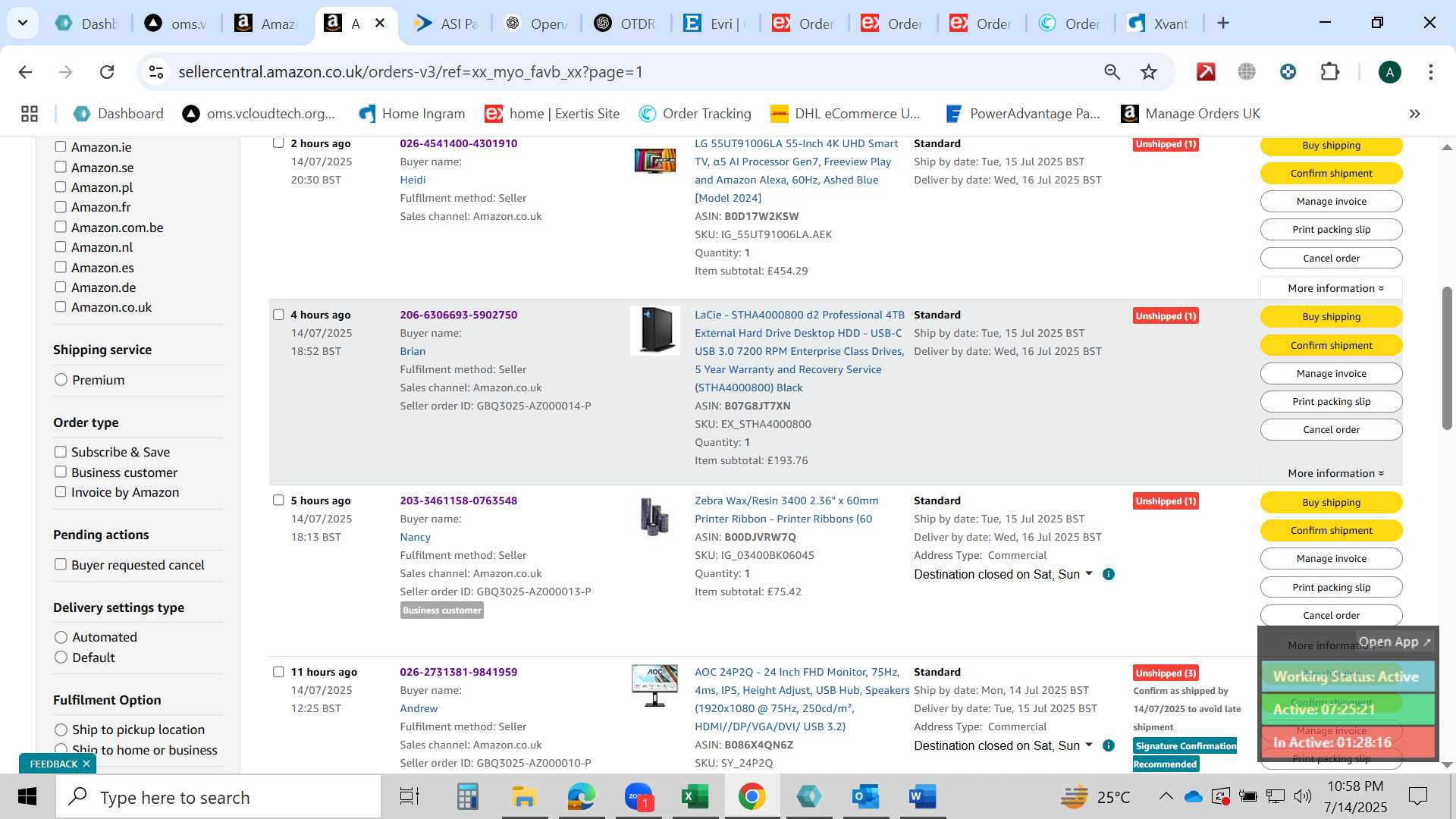The width and height of the screenshot is (1456, 819).
Task: Tick the Subscribe & Save checkbox
Action: click(x=61, y=452)
